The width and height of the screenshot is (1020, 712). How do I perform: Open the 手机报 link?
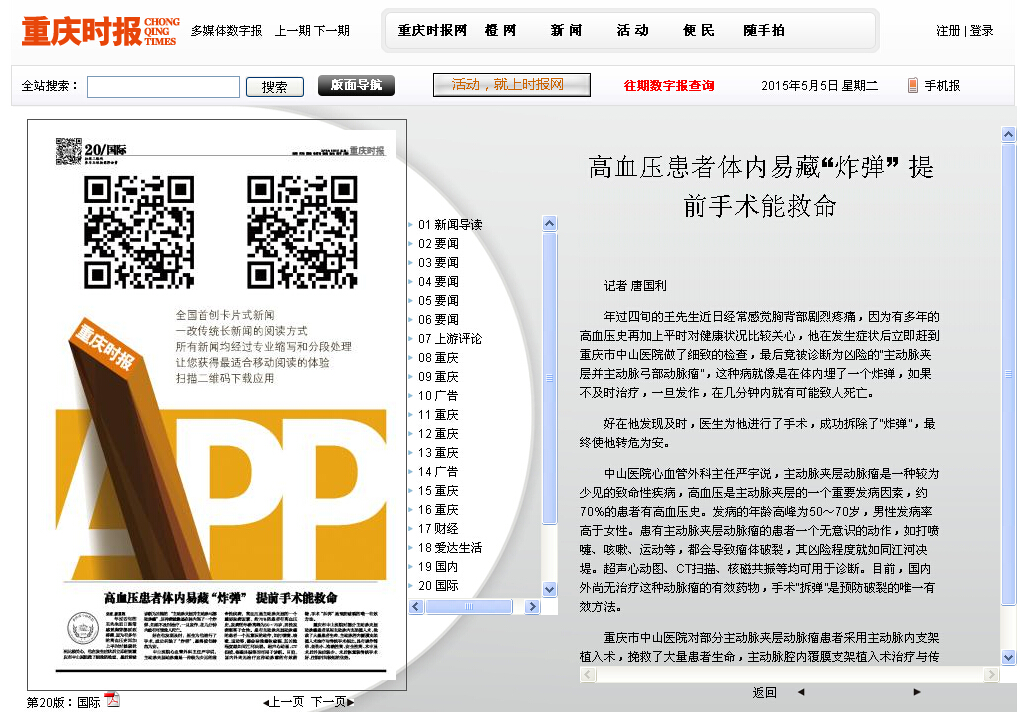pos(942,85)
